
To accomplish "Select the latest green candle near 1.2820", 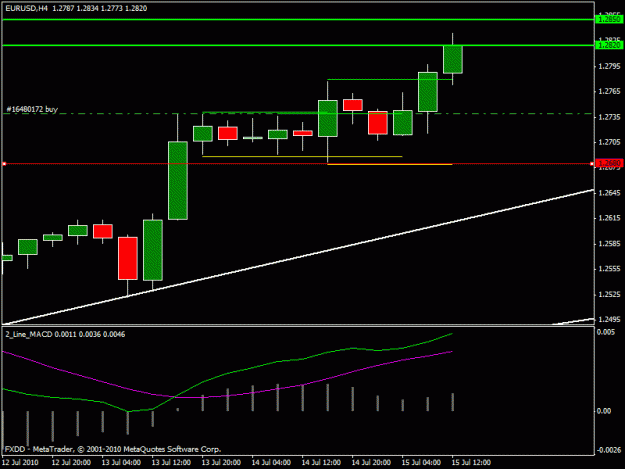I will tap(453, 59).
